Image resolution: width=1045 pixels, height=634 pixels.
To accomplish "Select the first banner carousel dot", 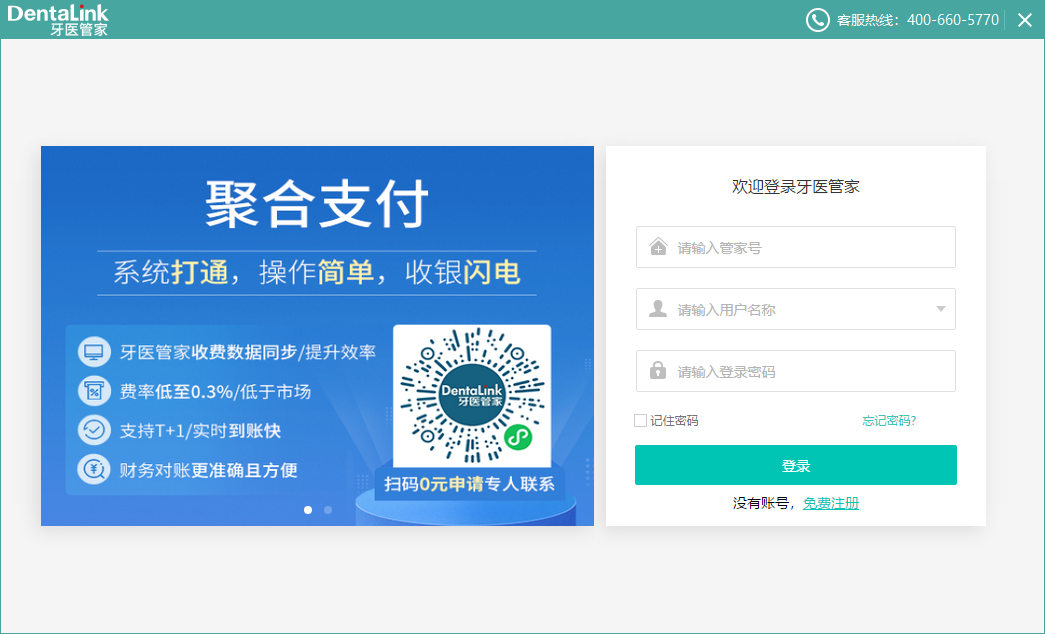I will (308, 510).
